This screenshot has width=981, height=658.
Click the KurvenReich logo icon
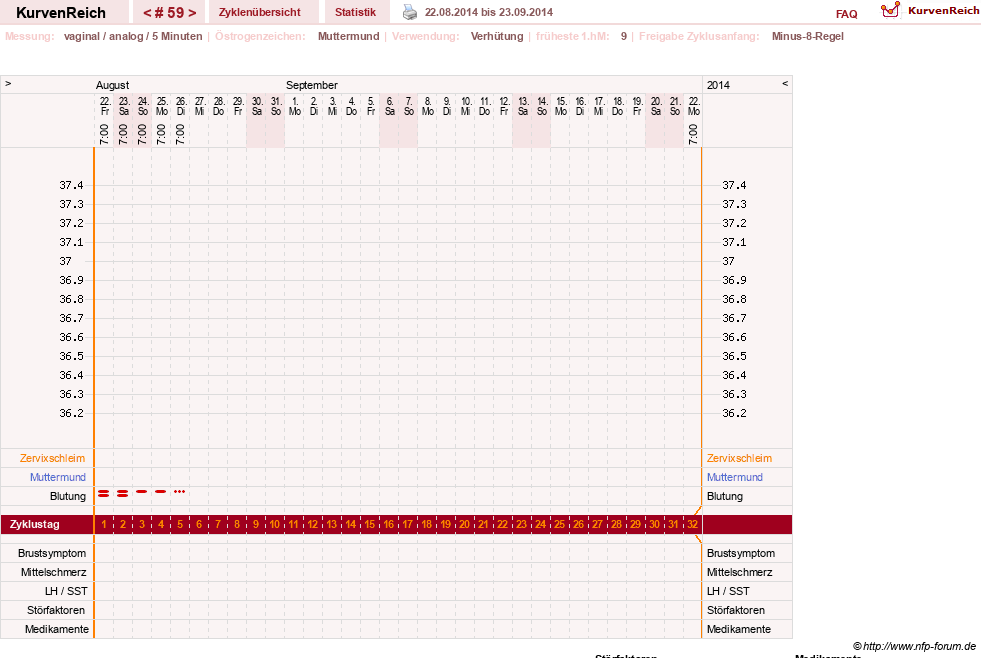tap(890, 10)
